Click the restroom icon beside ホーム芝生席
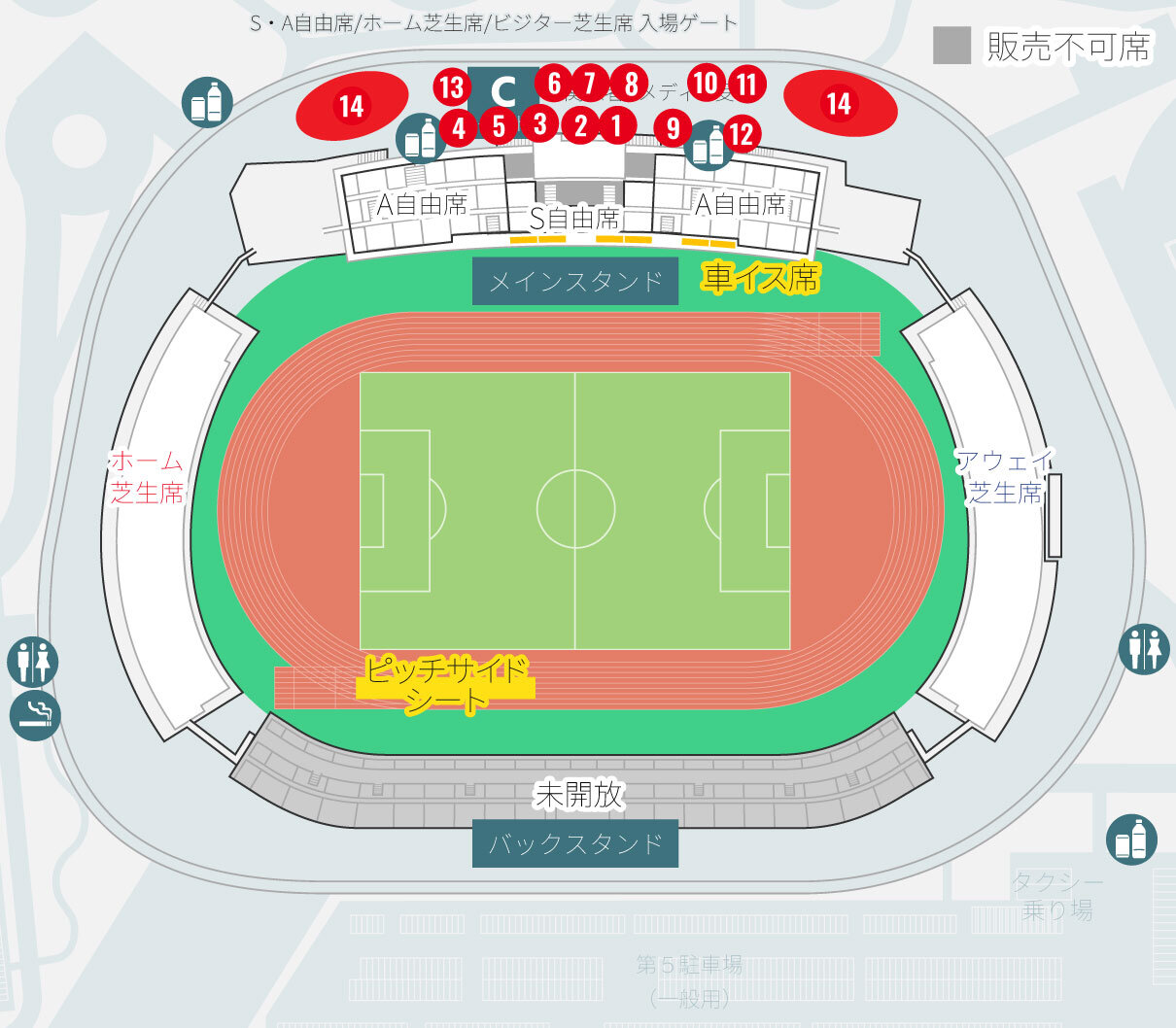Viewport: 1176px width, 1028px height. pos(33,662)
